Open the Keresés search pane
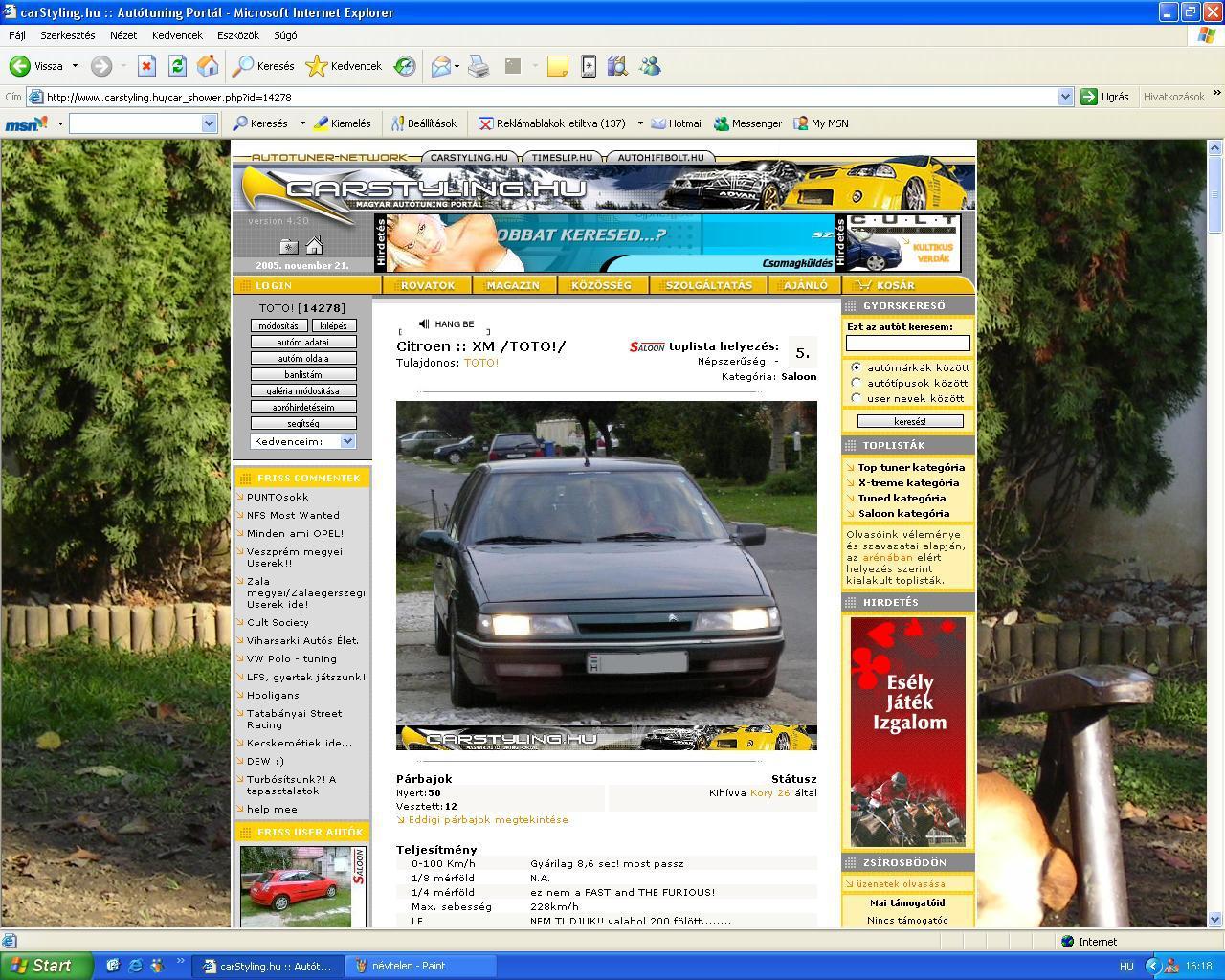1225x980 pixels. [264, 66]
